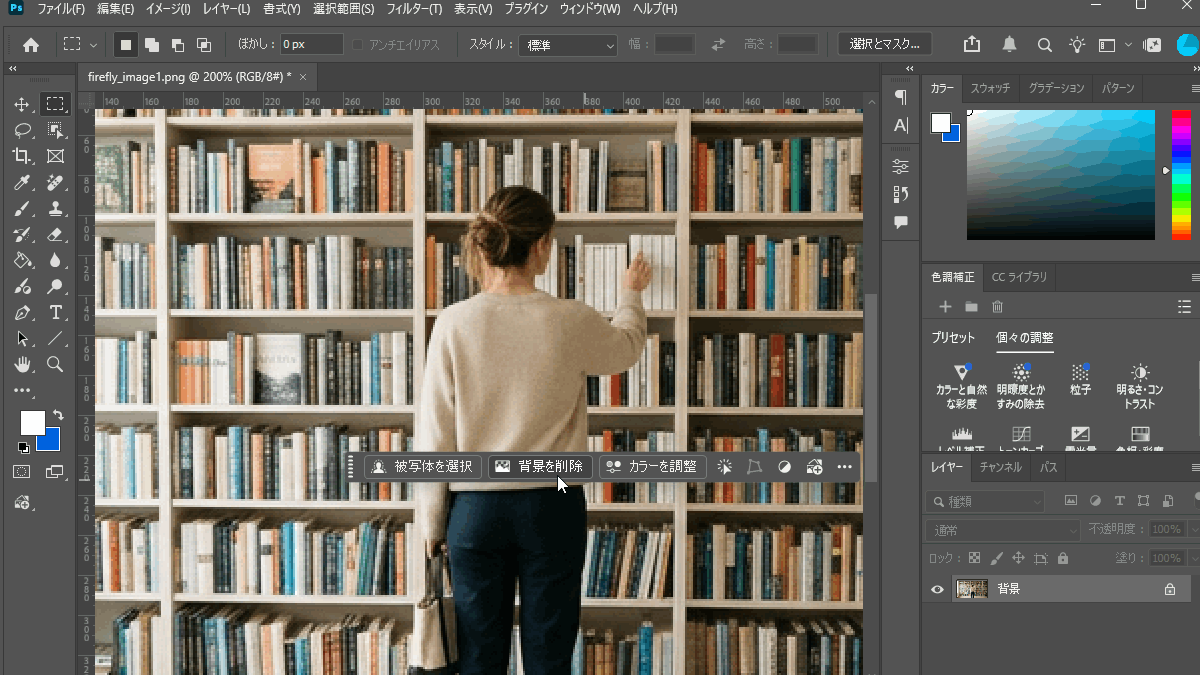Open the スタイル dropdown showing 標準

[x=569, y=45]
